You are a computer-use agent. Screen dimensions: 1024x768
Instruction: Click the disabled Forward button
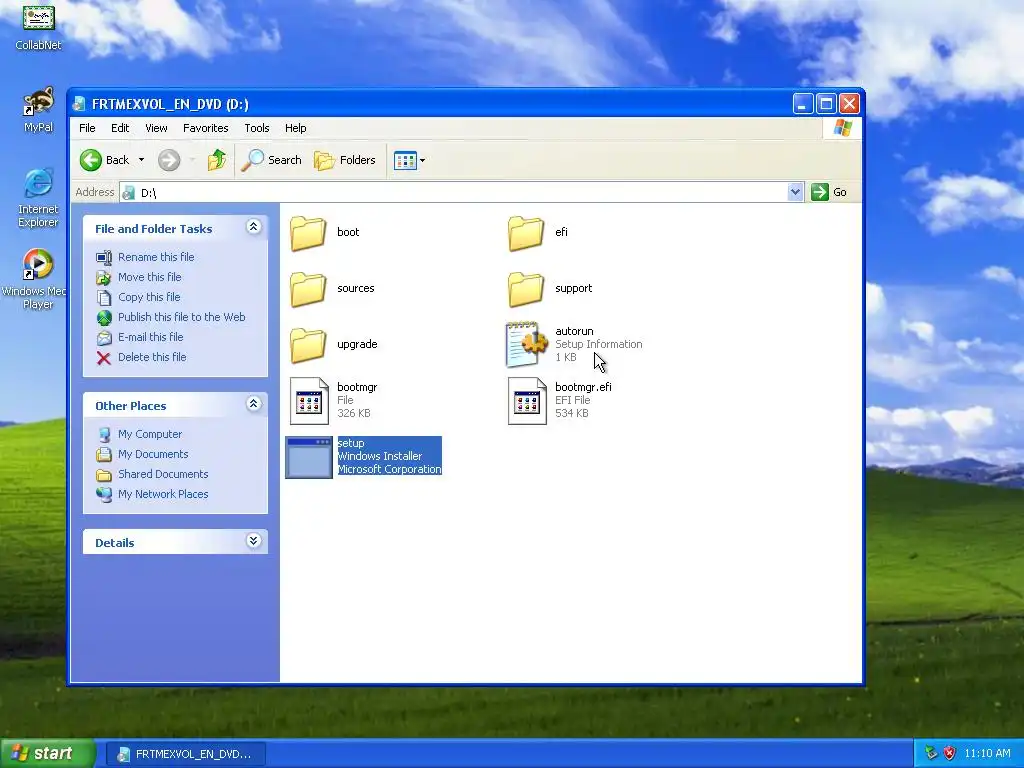coord(169,160)
